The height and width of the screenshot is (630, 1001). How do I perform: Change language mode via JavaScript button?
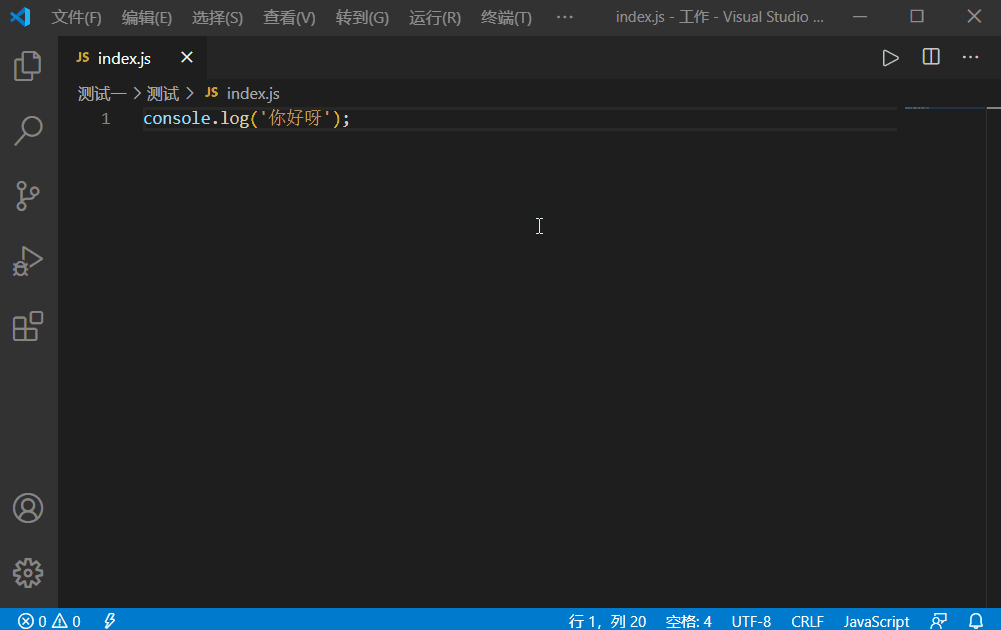[875, 620]
